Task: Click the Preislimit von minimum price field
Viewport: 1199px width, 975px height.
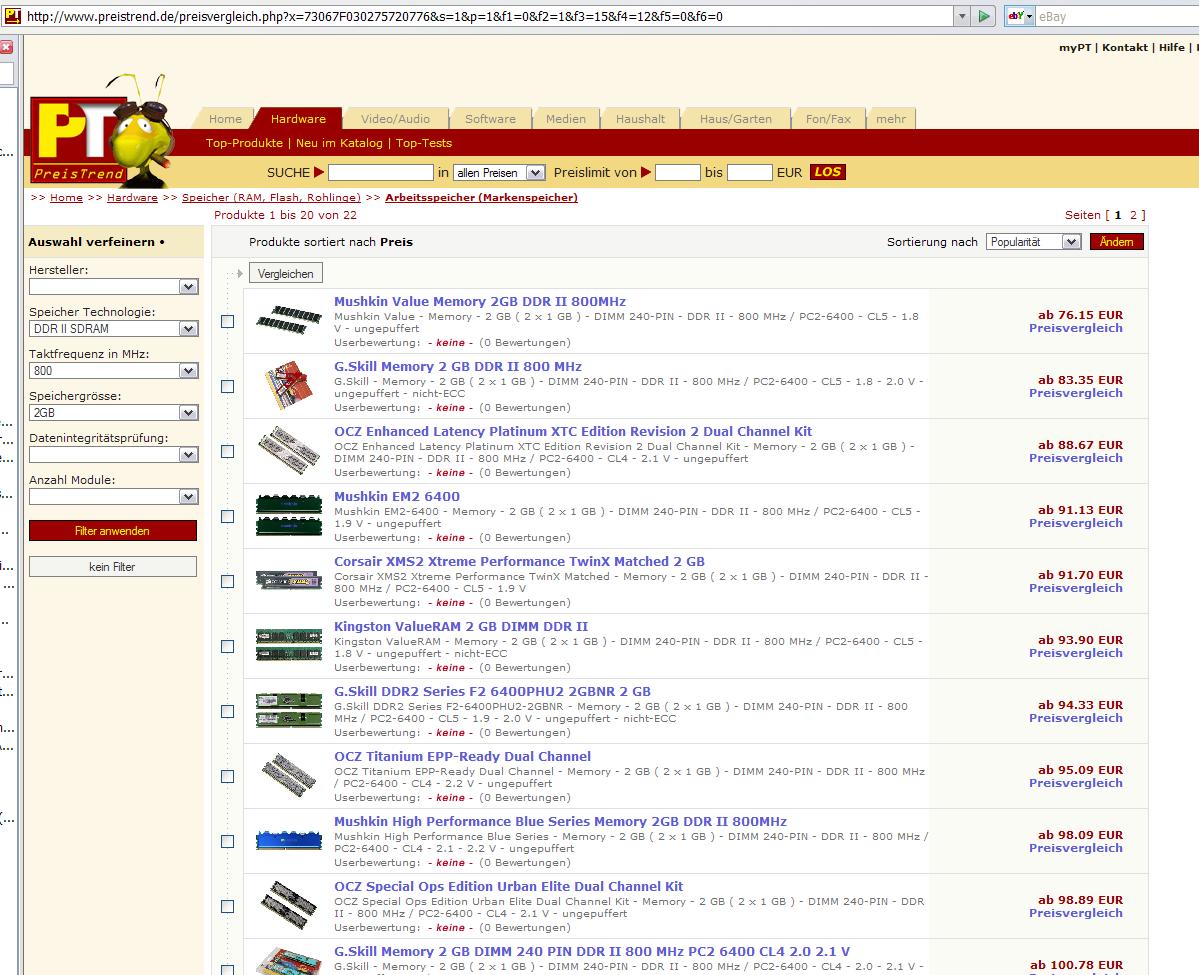Action: (677, 173)
